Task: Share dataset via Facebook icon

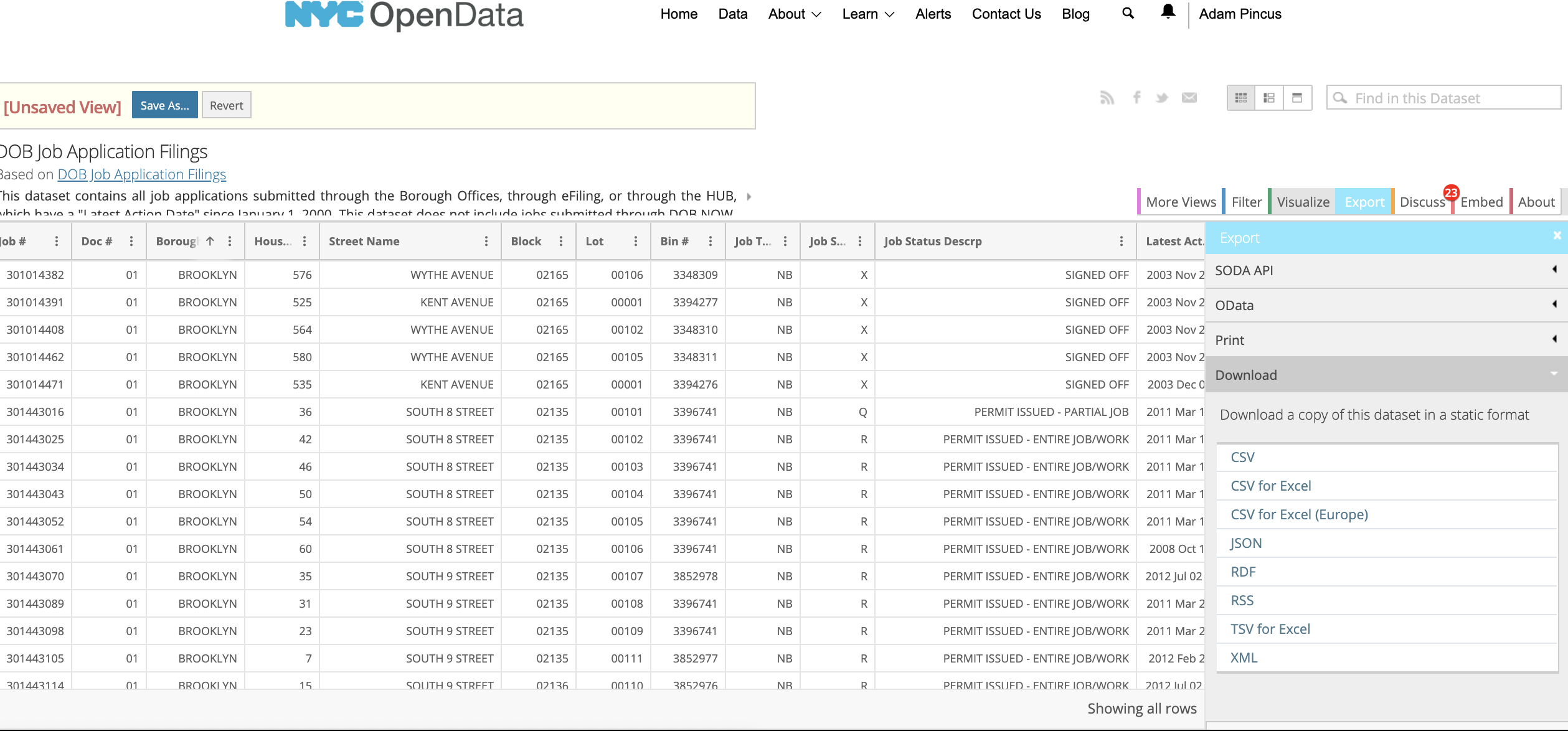Action: click(1136, 98)
